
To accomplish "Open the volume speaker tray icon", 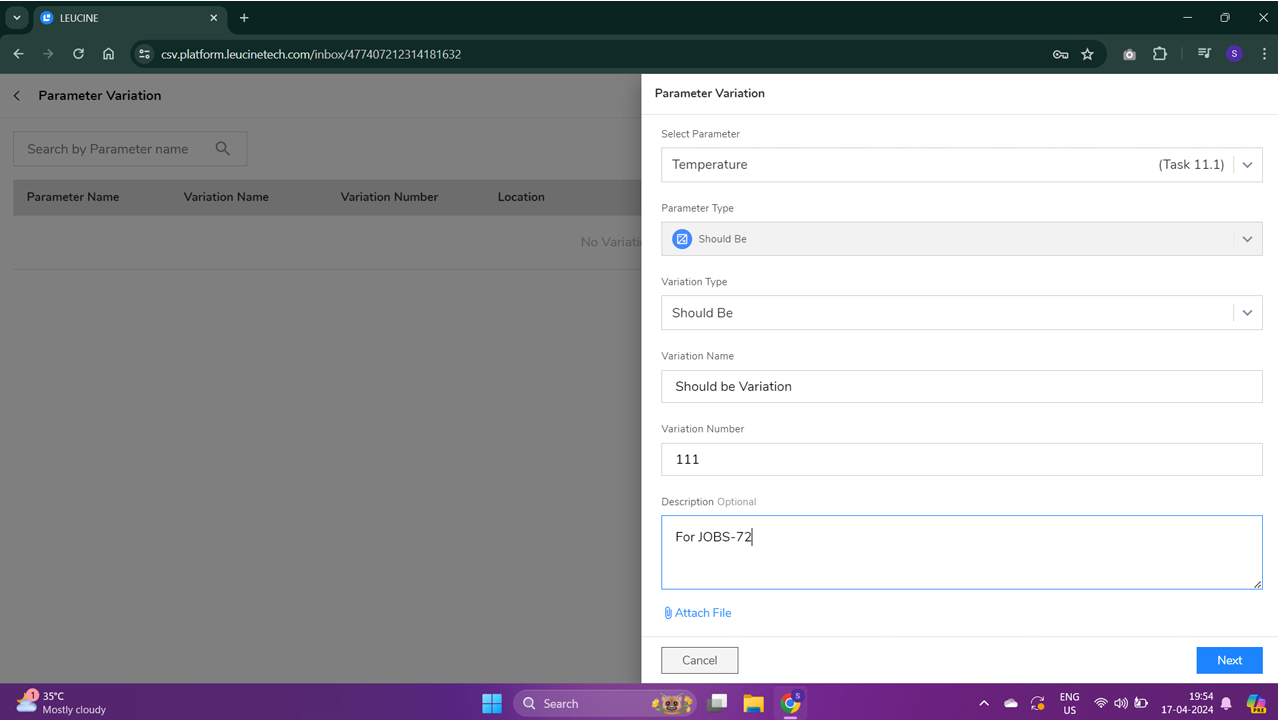I will point(1121,703).
